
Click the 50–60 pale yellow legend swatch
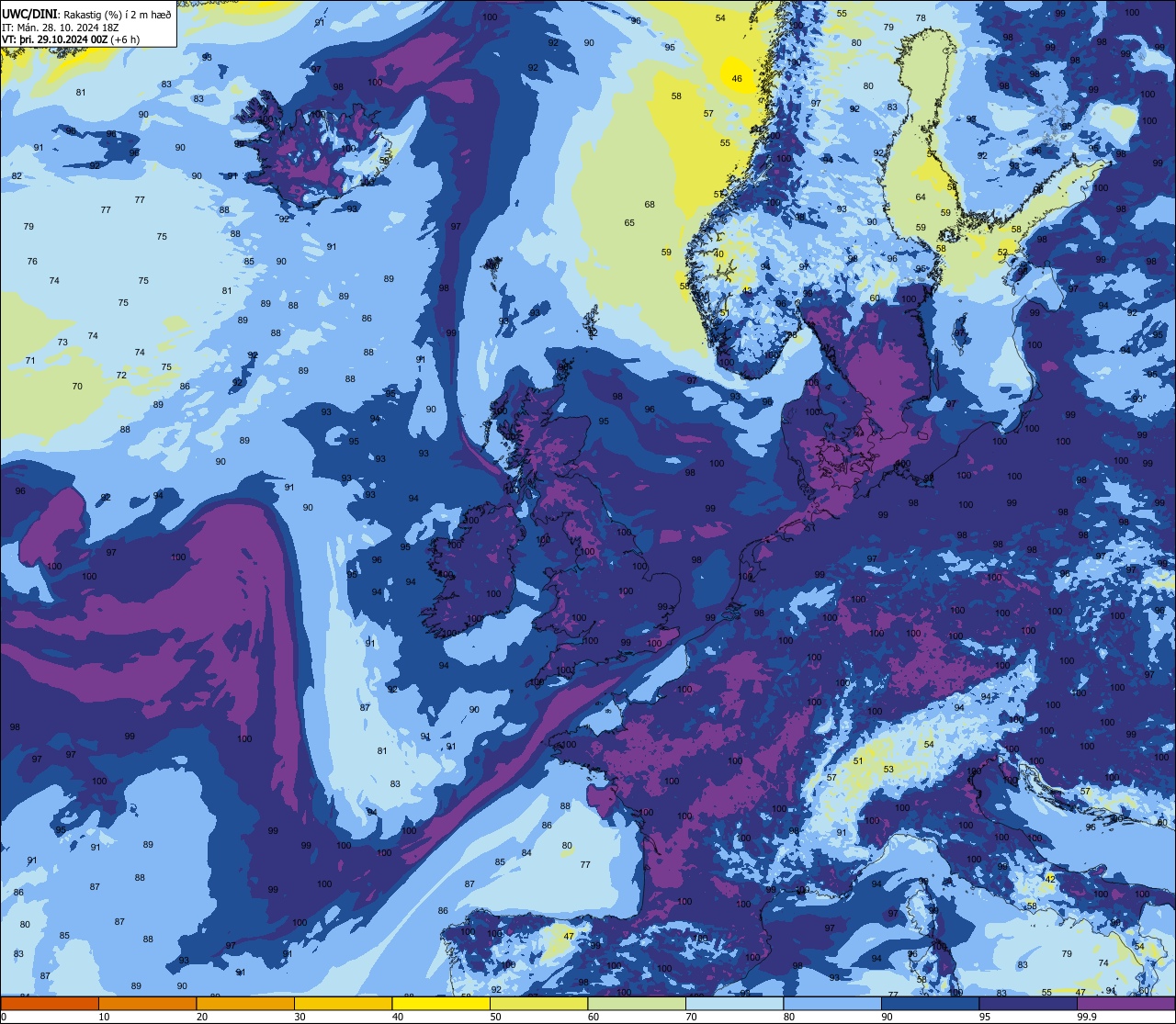(x=538, y=1003)
